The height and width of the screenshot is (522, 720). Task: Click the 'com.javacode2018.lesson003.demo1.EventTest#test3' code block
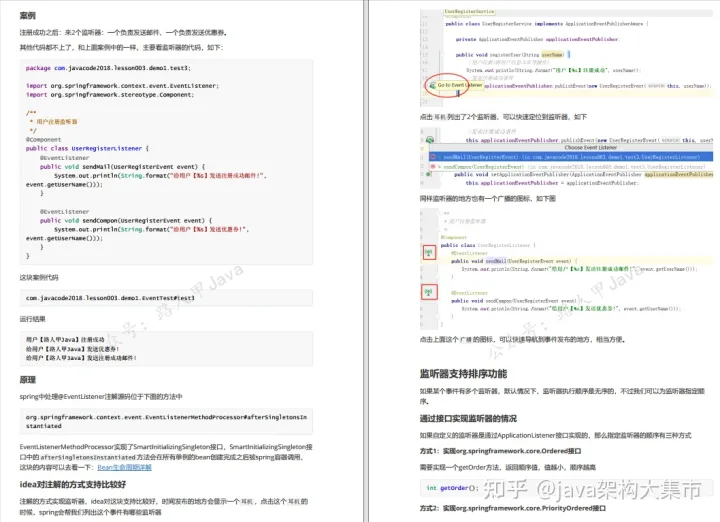point(166,298)
